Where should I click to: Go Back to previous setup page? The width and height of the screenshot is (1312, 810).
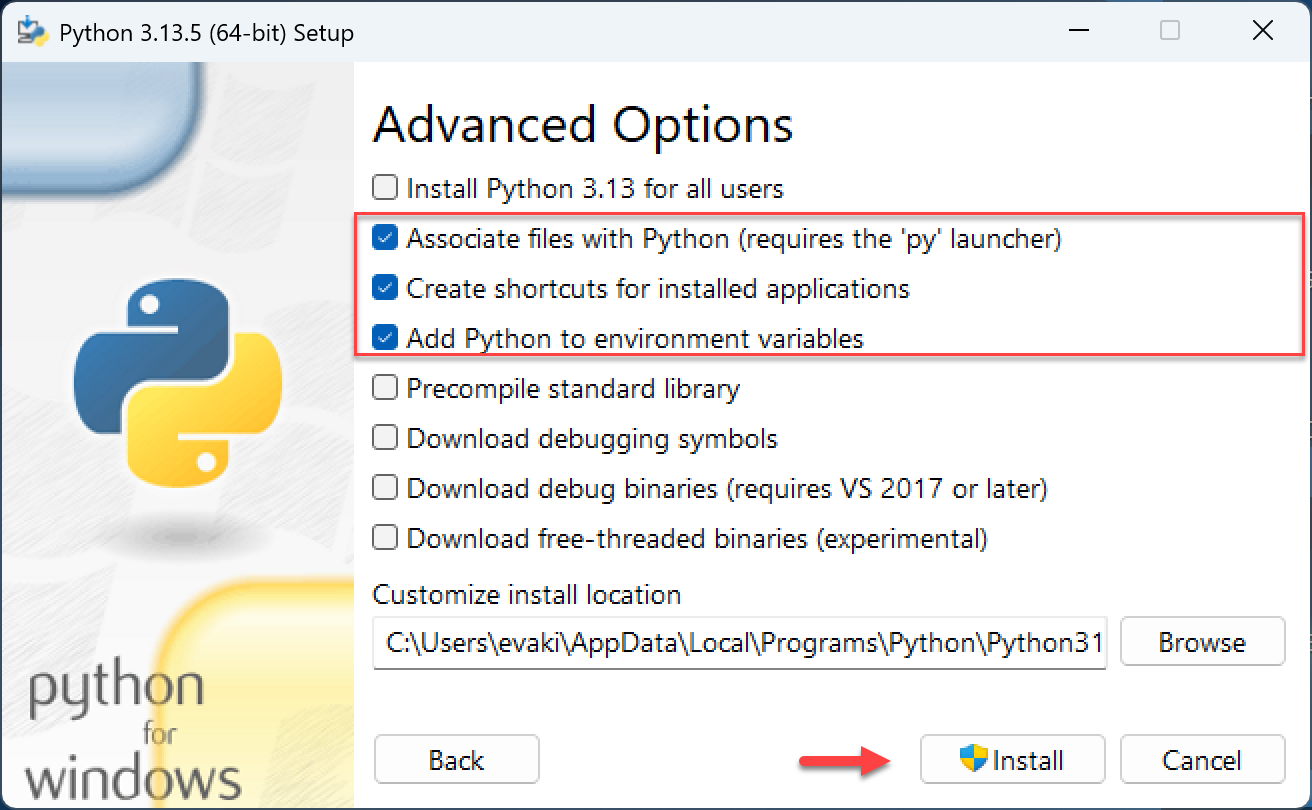pos(457,760)
